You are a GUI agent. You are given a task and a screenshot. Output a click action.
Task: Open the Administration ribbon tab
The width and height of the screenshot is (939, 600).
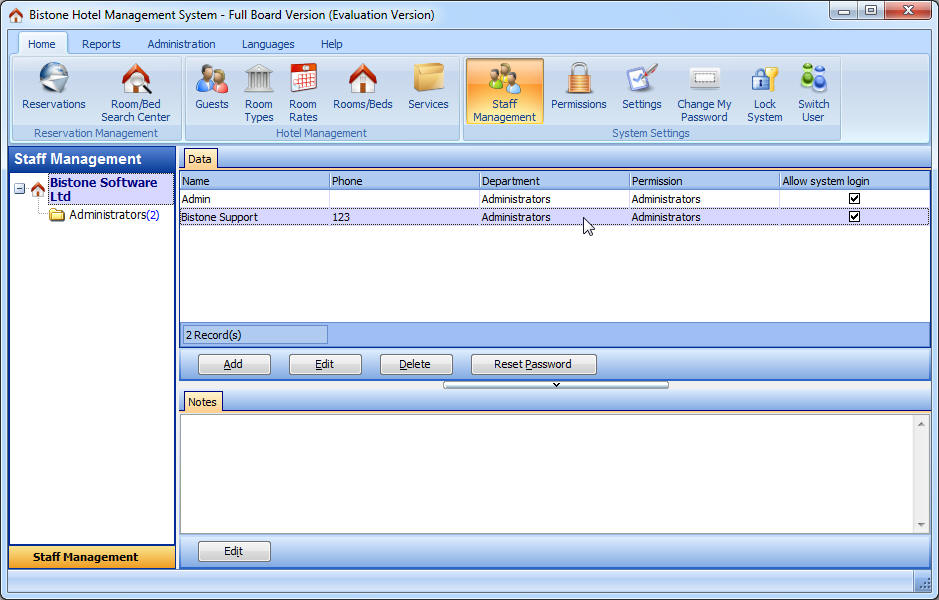(181, 44)
